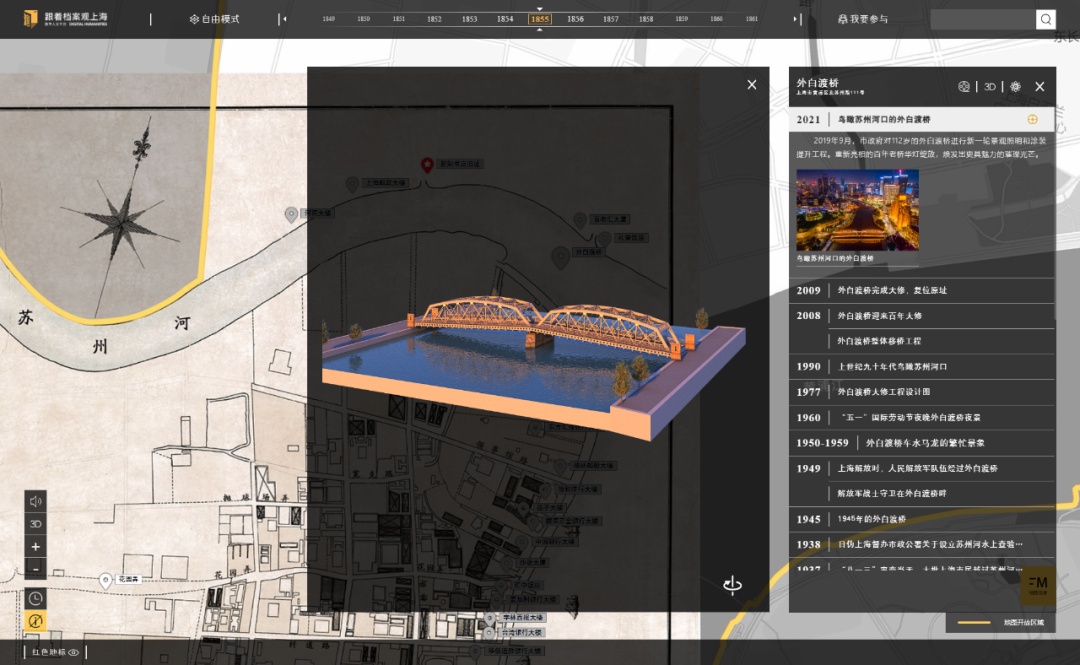Open the 我要参与 menu item
Screen dimensions: 1080x665
point(862,19)
